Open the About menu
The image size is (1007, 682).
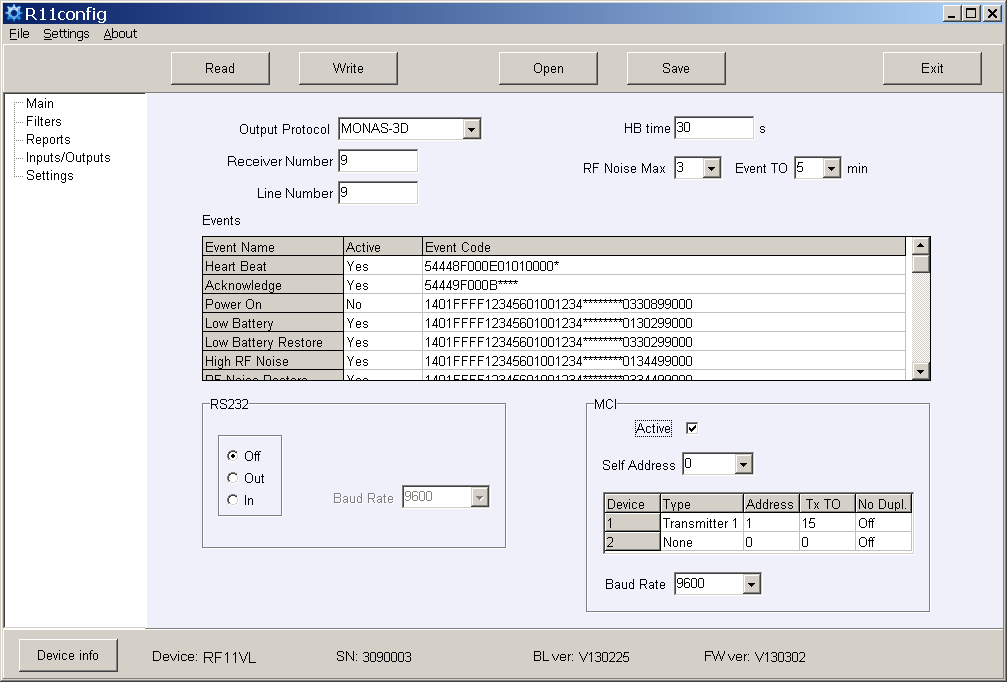click(x=120, y=33)
